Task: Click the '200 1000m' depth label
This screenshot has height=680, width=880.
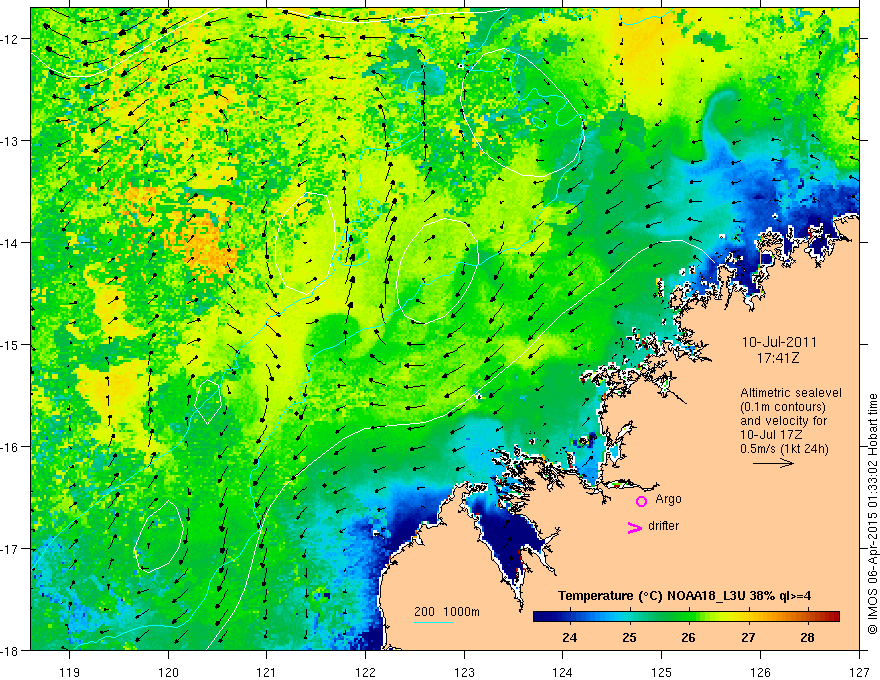Action: click(x=447, y=612)
